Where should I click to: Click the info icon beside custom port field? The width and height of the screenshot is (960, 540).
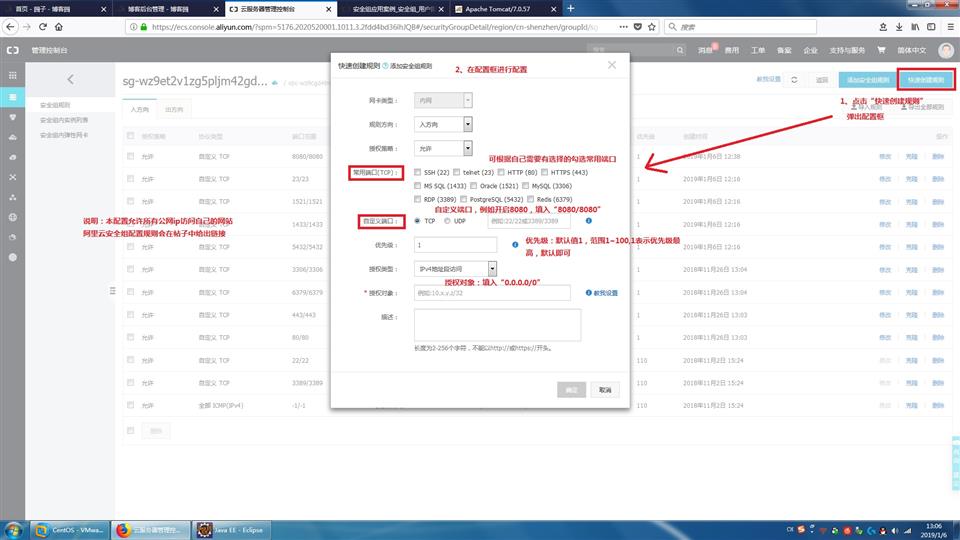pos(588,221)
